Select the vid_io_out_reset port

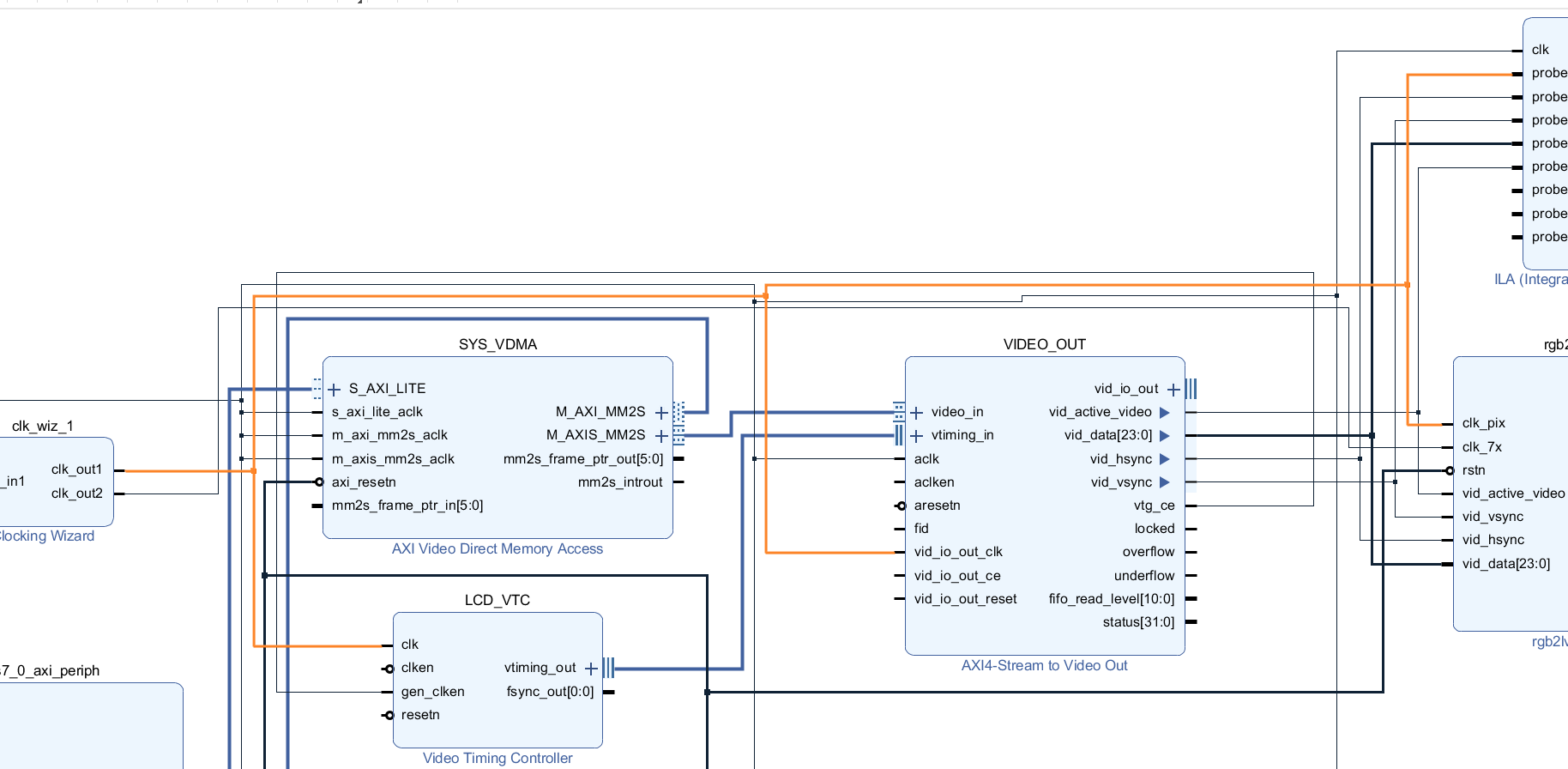[966, 599]
